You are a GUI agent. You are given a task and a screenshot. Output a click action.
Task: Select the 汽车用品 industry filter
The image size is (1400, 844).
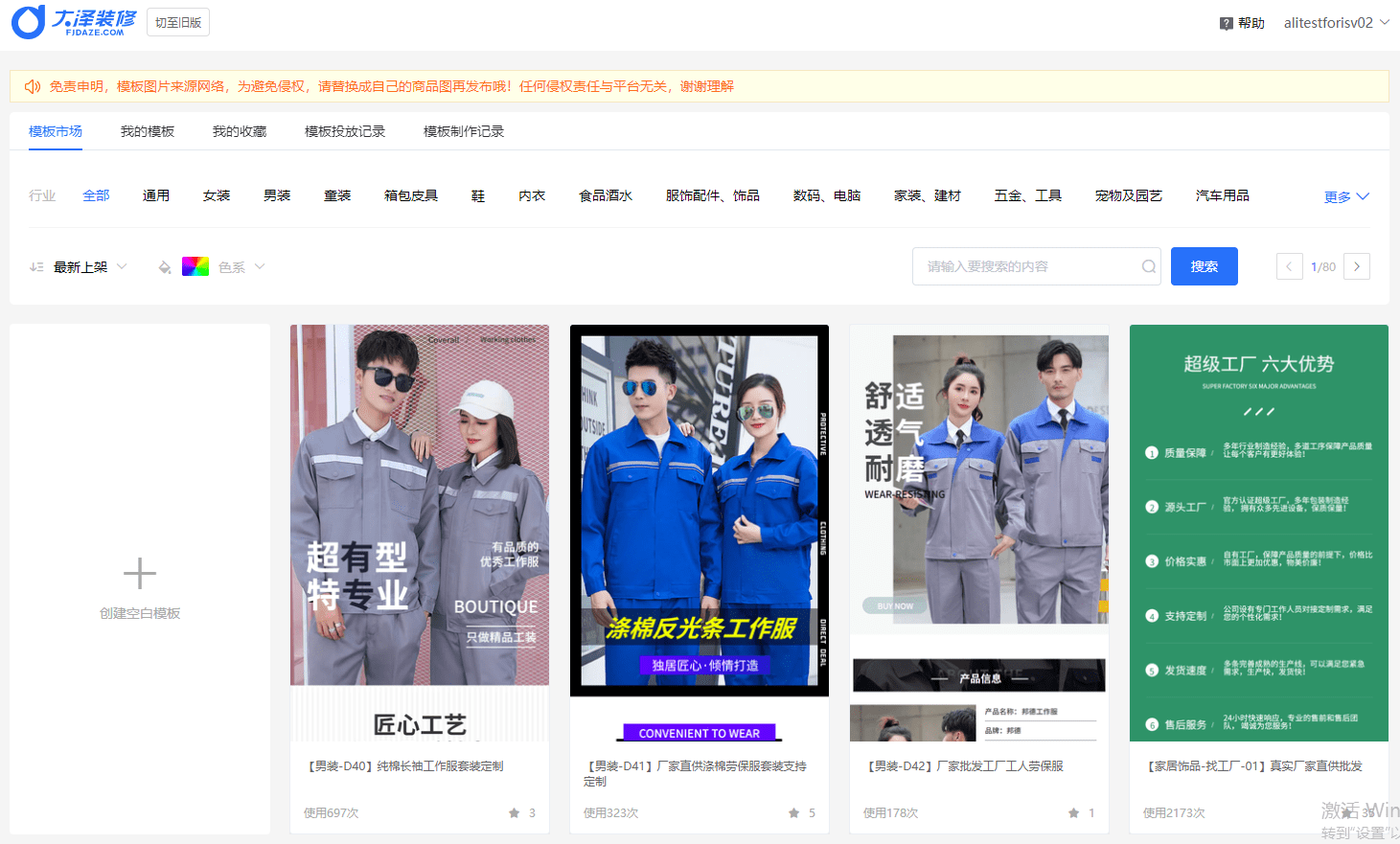[x=1223, y=195]
